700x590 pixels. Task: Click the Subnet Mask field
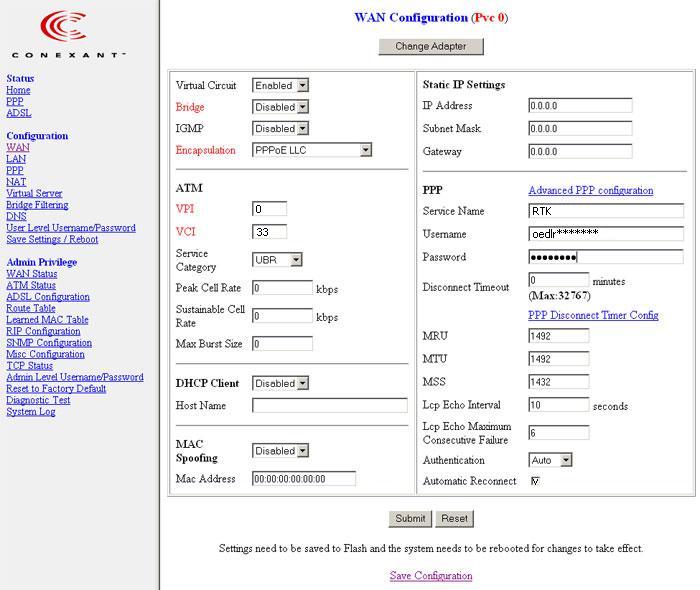click(580, 129)
